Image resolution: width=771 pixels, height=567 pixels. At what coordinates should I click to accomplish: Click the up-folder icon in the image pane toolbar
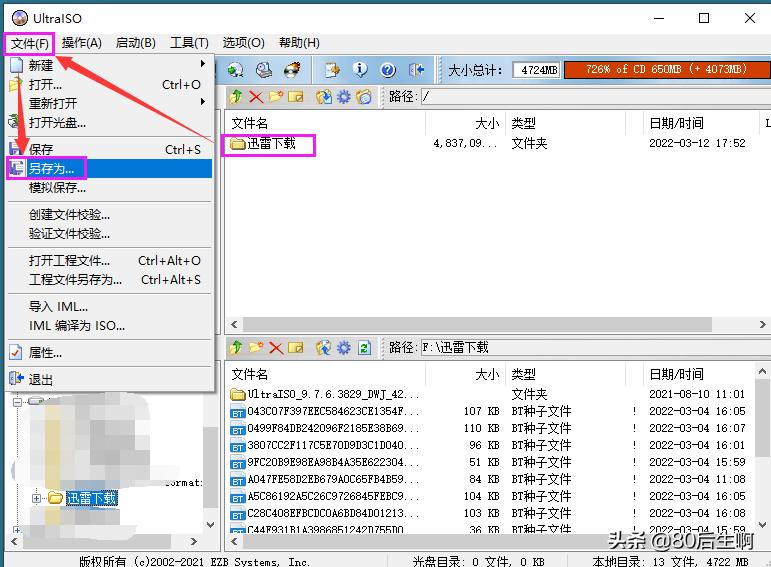tap(236, 97)
